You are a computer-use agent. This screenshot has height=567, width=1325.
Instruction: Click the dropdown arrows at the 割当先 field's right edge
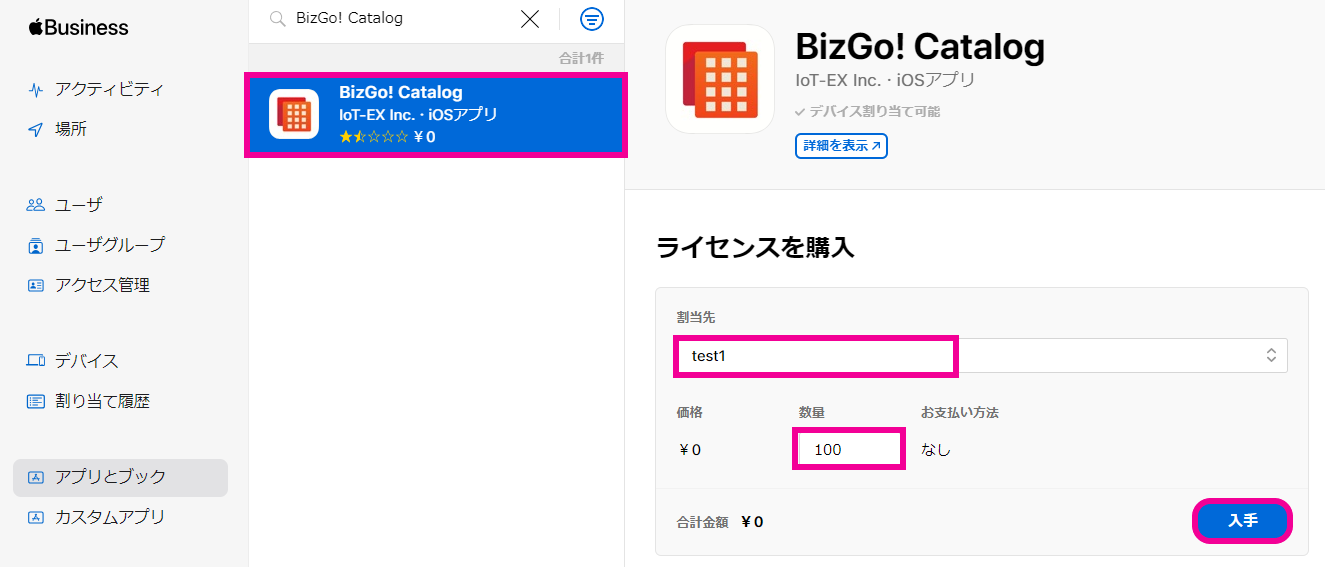tap(1271, 355)
